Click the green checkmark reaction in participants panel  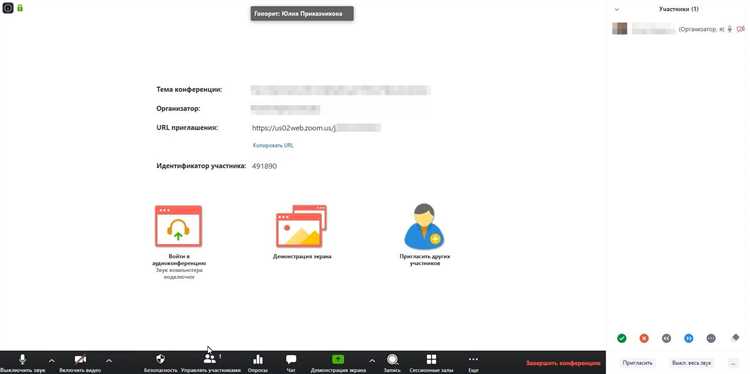click(x=621, y=338)
